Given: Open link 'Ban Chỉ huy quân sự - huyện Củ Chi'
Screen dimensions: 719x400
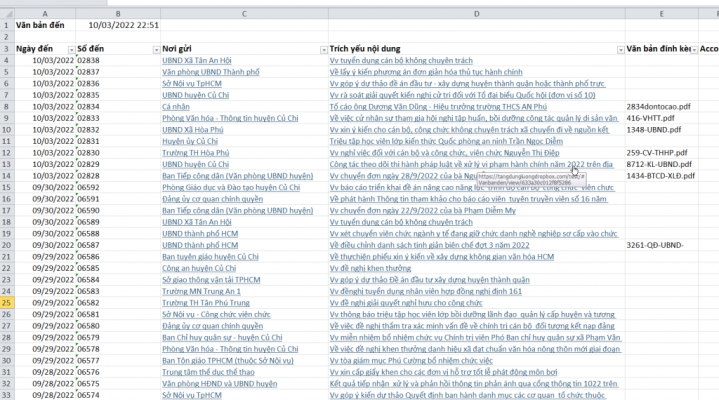Looking at the screenshot, I should click(222, 337).
